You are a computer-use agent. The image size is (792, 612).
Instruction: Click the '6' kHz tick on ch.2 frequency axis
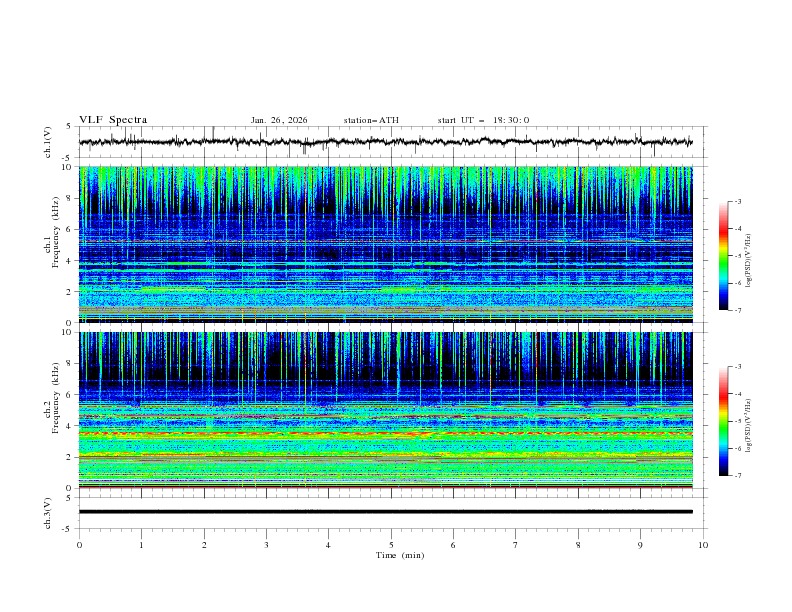click(x=71, y=394)
